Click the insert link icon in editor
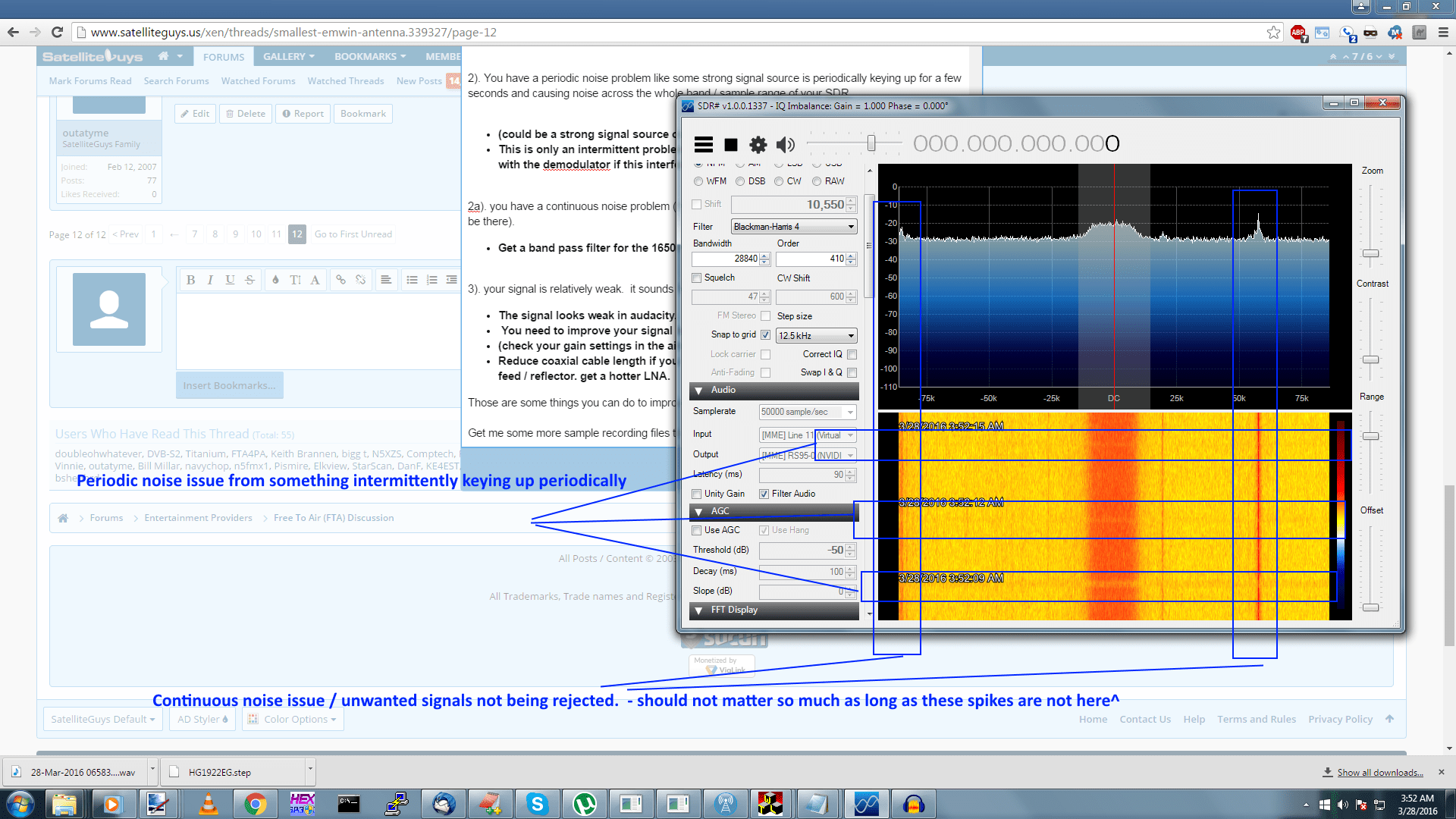This screenshot has width=1456, height=819. (x=341, y=280)
